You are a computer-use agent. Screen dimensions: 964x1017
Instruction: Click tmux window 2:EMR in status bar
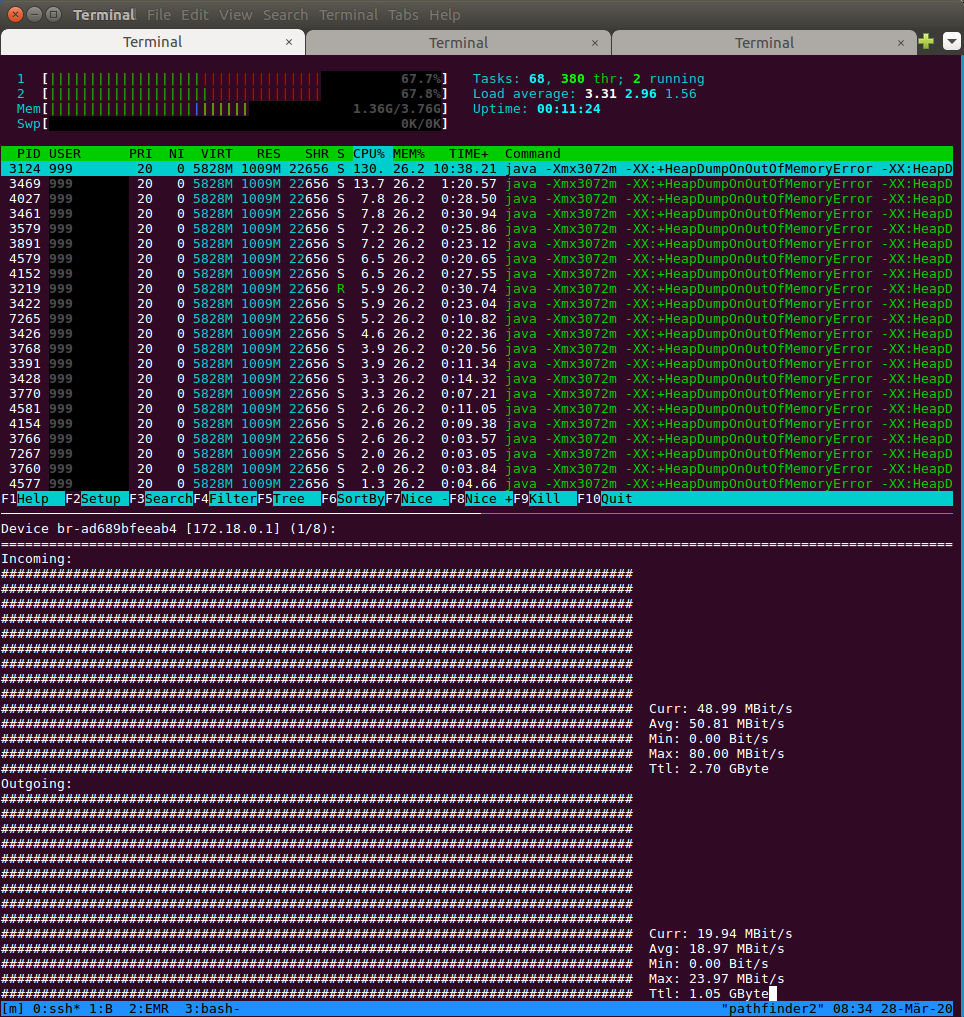[x=149, y=1009]
